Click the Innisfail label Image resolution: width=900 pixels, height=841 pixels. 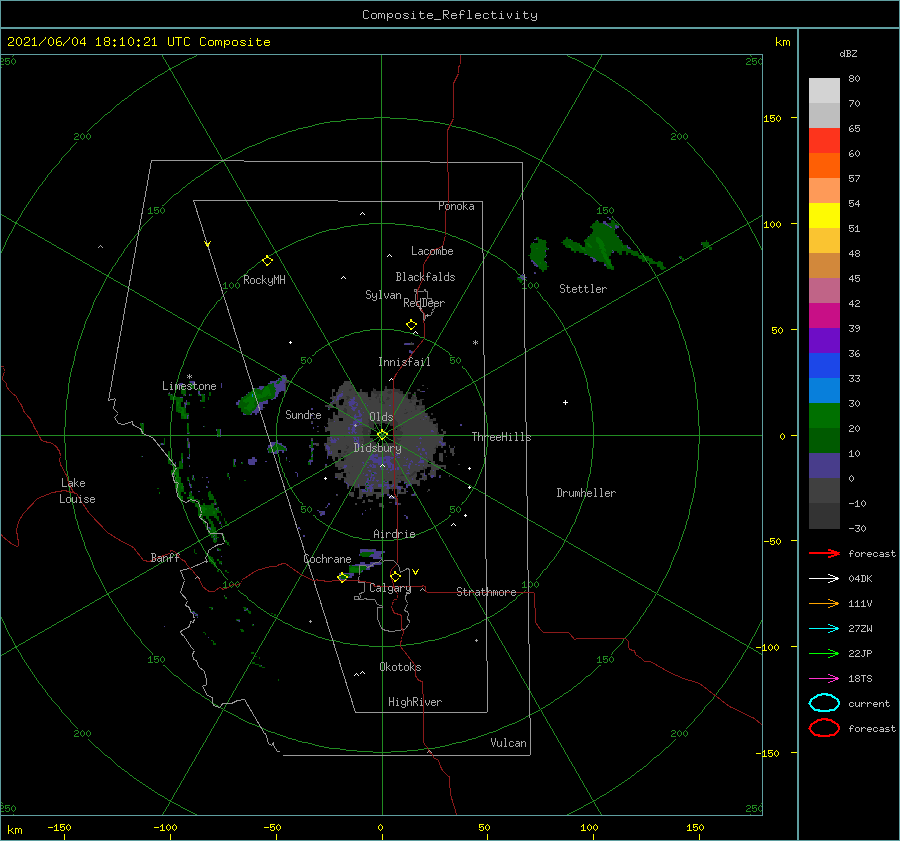tap(404, 362)
